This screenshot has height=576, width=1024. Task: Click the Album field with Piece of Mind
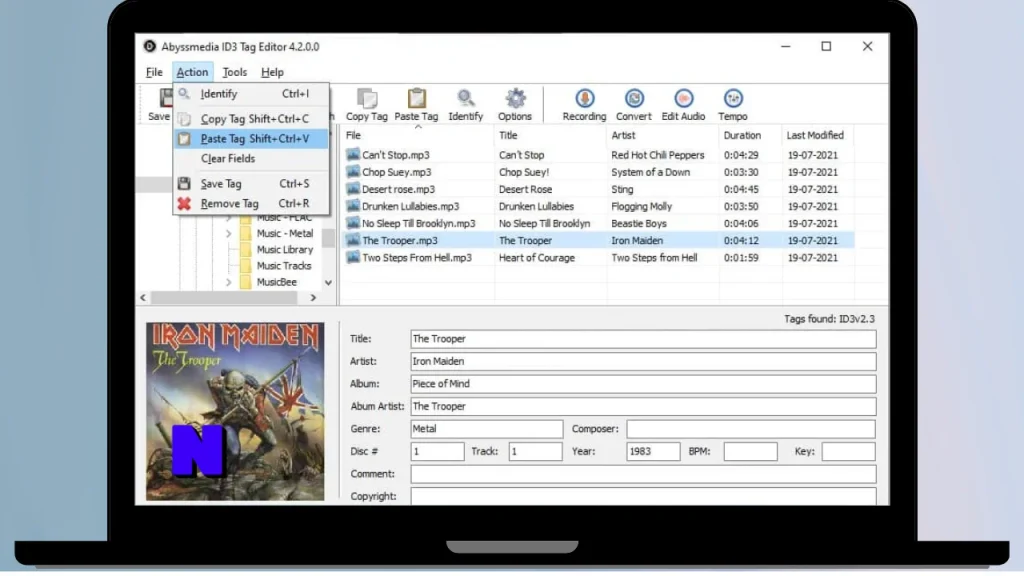643,384
